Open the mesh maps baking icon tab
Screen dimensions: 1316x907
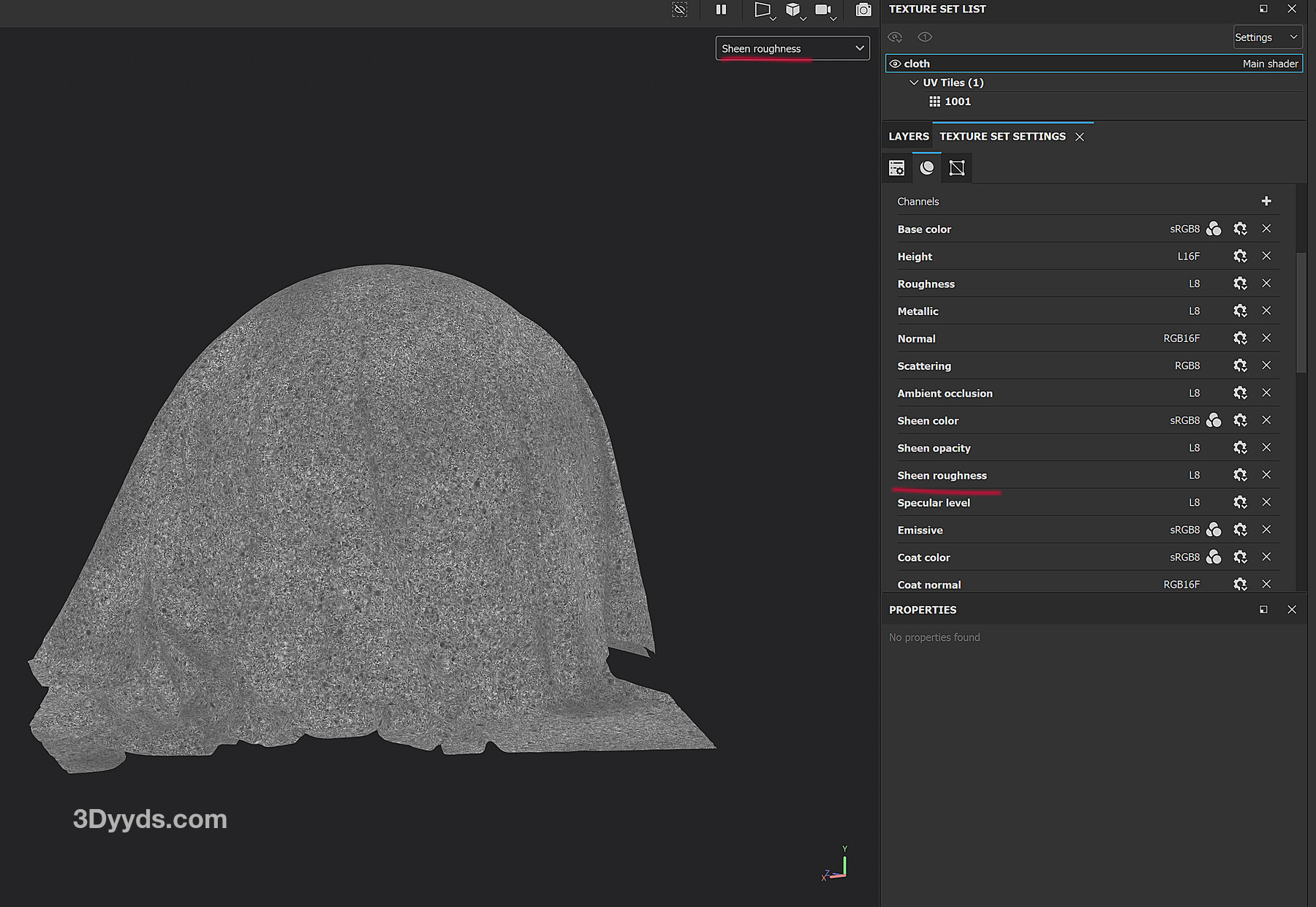[956, 168]
